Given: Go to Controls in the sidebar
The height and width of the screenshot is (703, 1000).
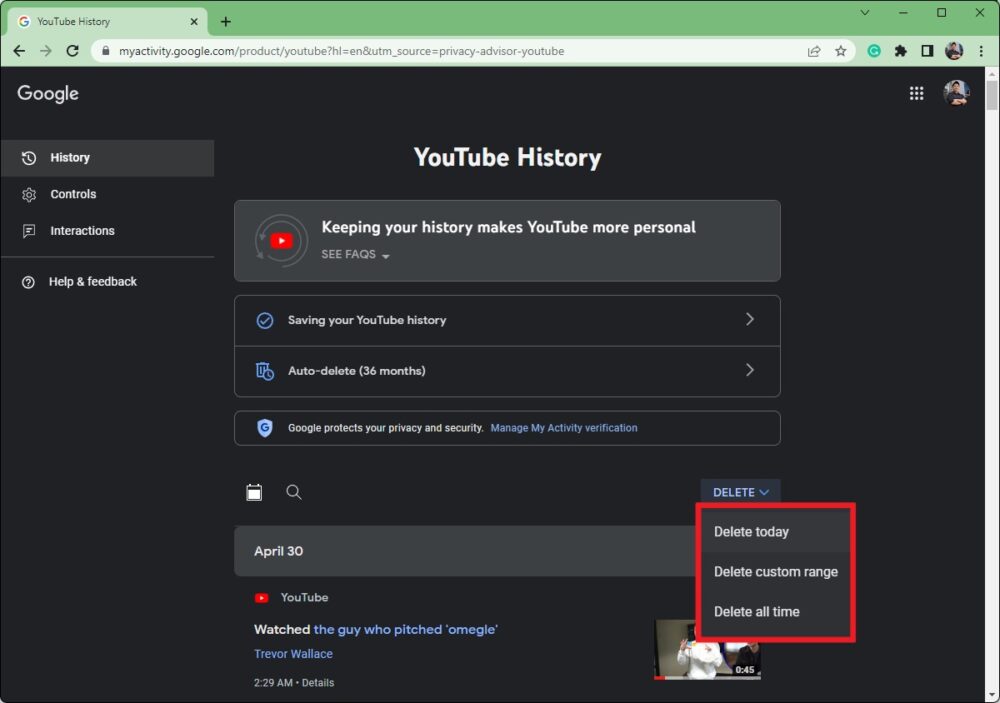Looking at the screenshot, I should pyautogui.click(x=73, y=194).
